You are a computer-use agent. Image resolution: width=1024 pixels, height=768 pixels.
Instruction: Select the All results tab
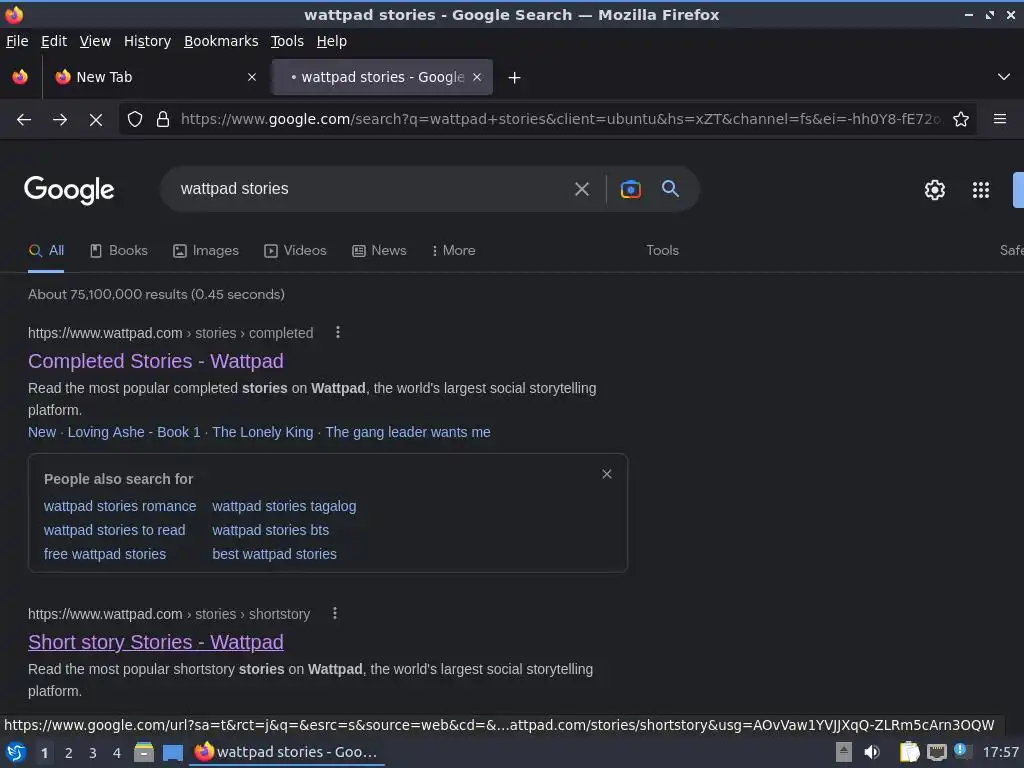coord(46,251)
